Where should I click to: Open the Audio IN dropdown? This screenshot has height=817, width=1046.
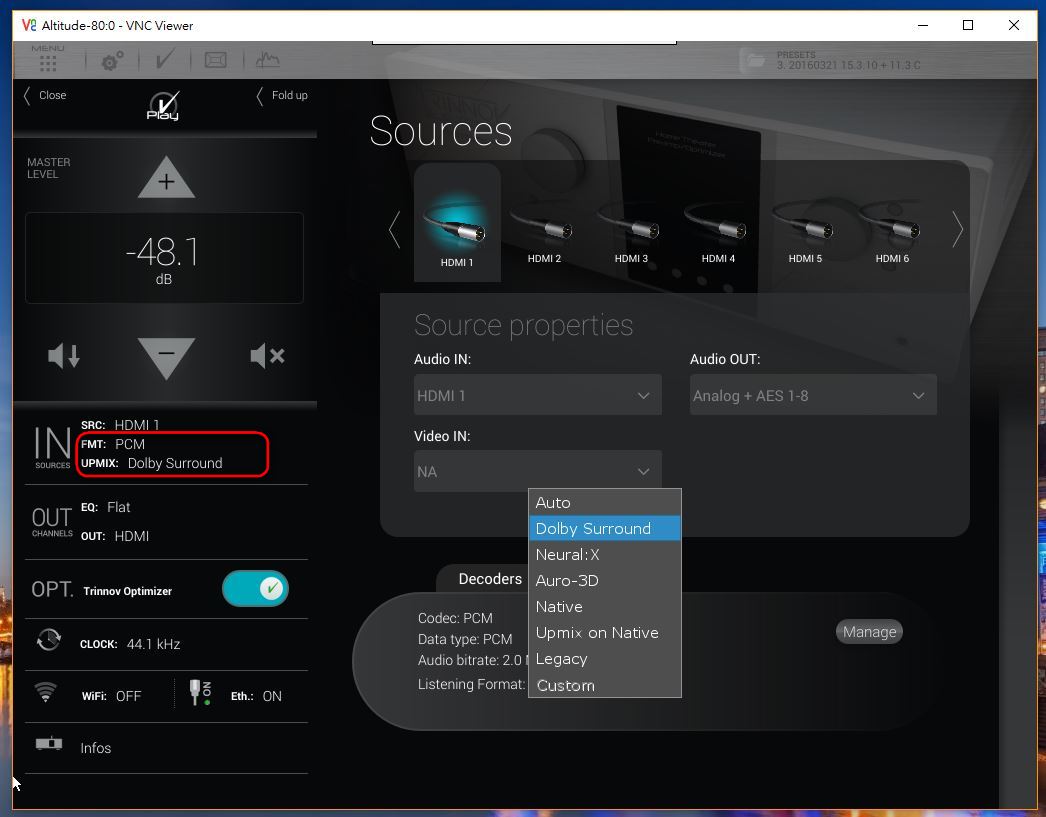(537, 395)
